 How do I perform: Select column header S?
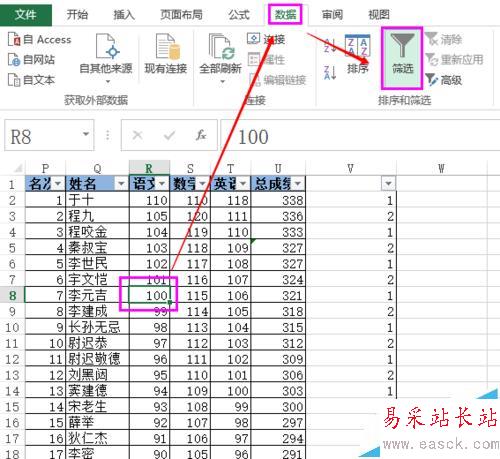click(x=190, y=168)
